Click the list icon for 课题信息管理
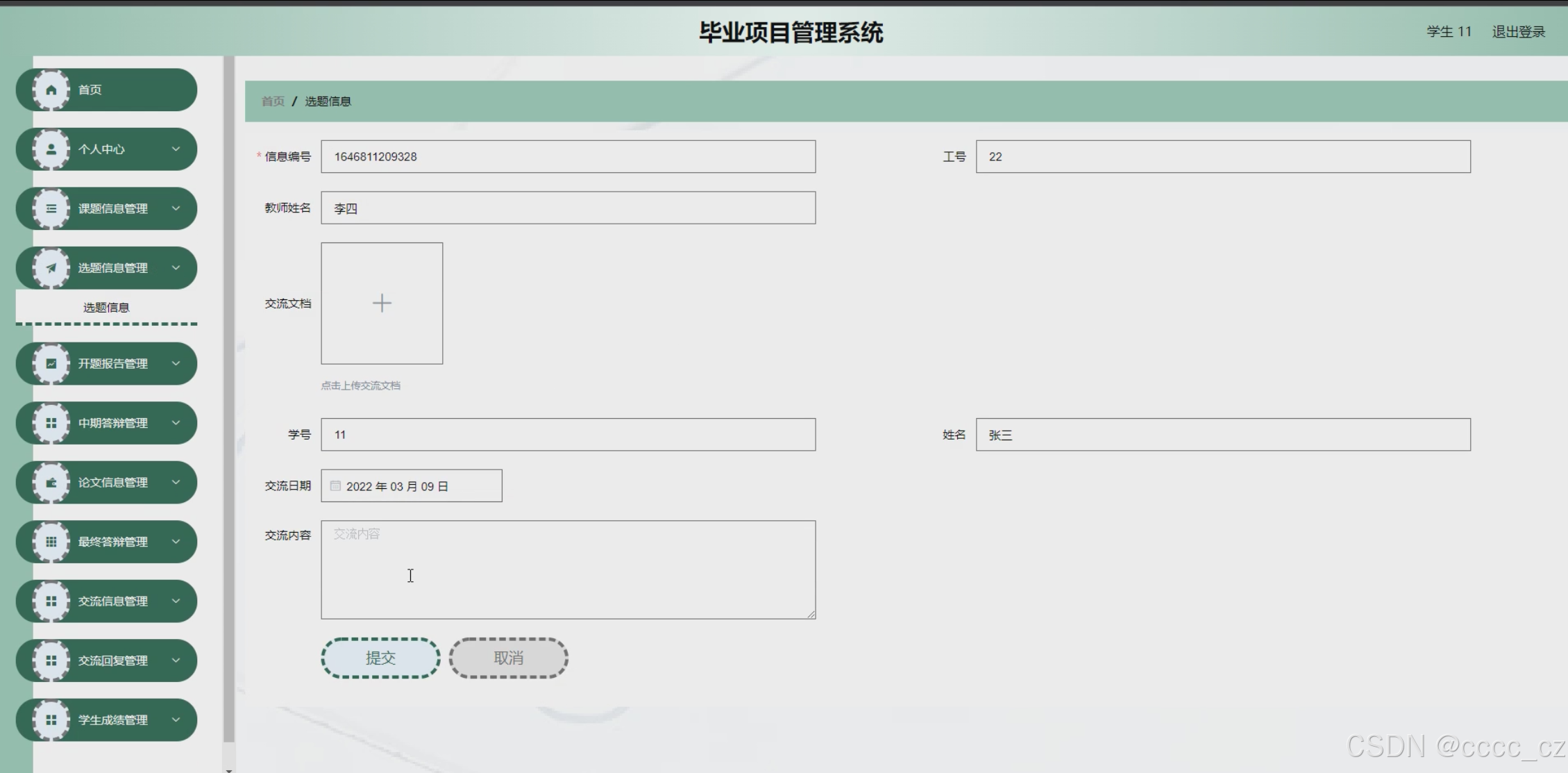Image resolution: width=1568 pixels, height=773 pixels. (x=51, y=208)
